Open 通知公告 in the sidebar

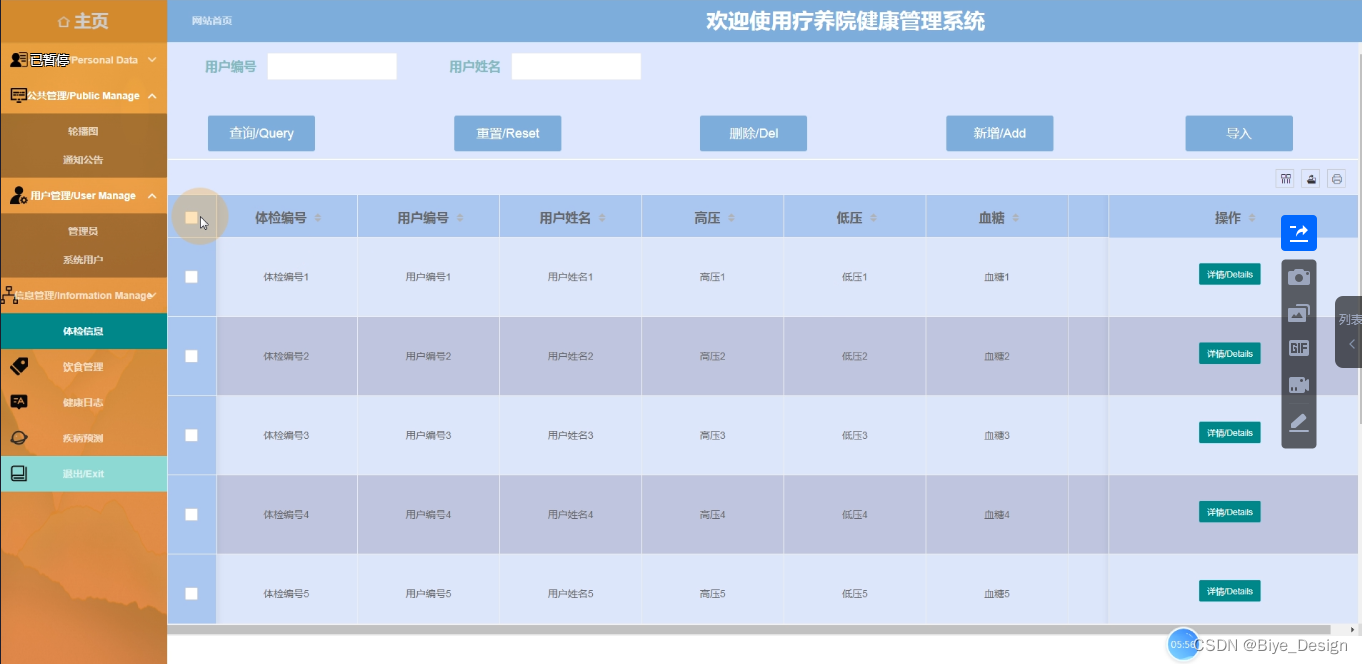[83, 159]
